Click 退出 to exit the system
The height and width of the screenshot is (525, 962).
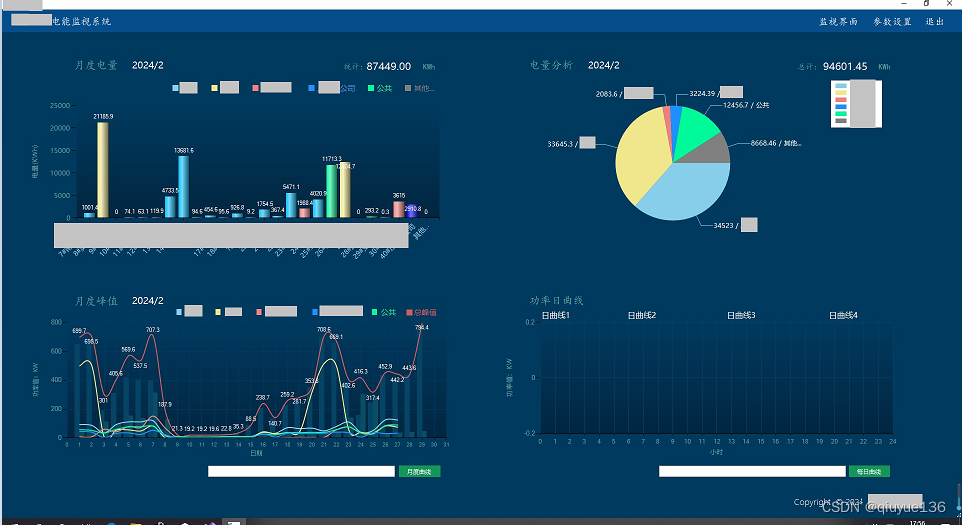click(x=935, y=21)
